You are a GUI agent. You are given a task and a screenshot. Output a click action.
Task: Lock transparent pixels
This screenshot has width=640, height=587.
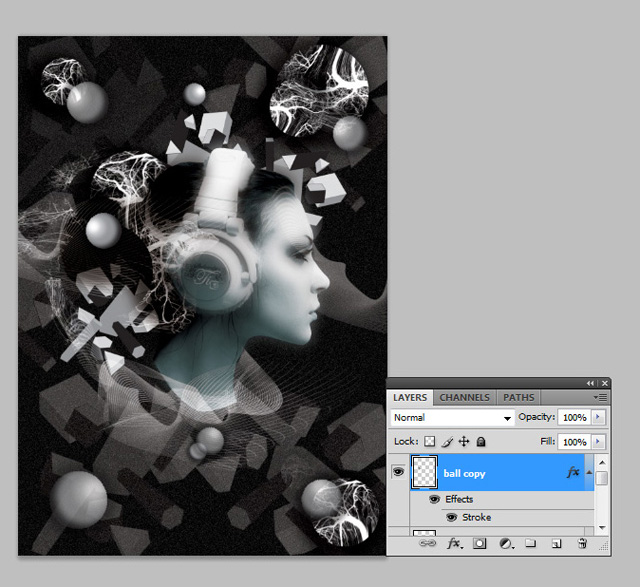point(430,441)
